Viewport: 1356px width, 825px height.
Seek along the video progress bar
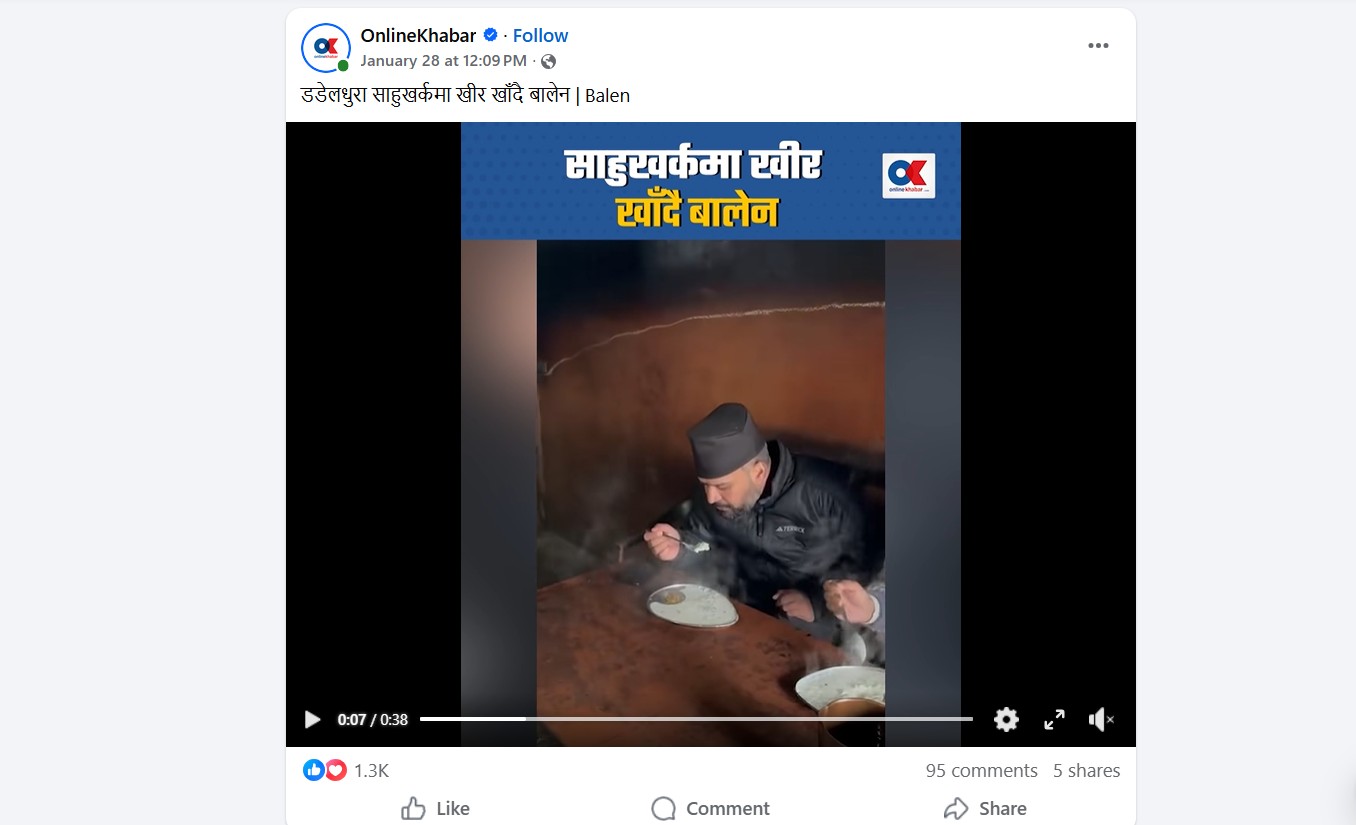[696, 719]
